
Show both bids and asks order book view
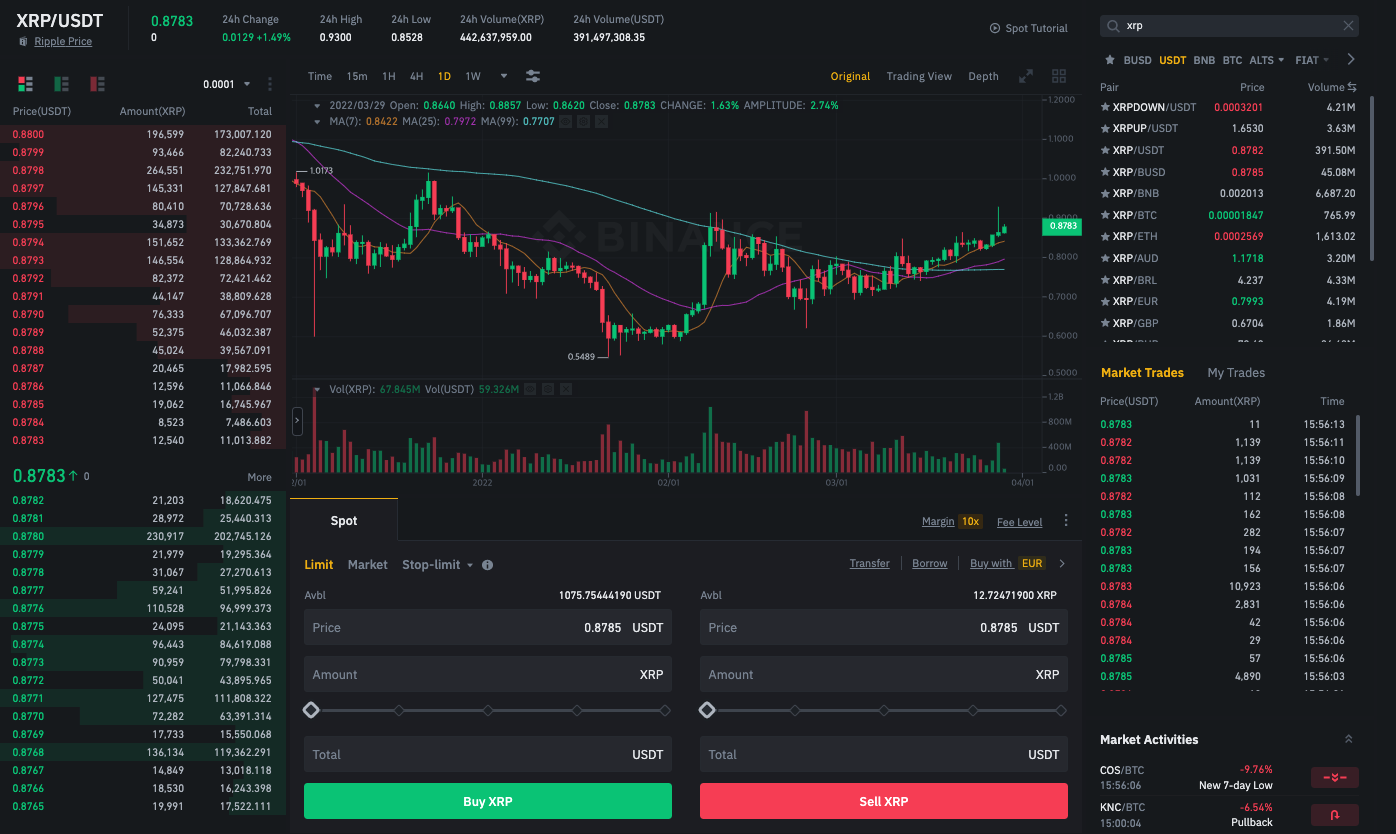point(26,84)
